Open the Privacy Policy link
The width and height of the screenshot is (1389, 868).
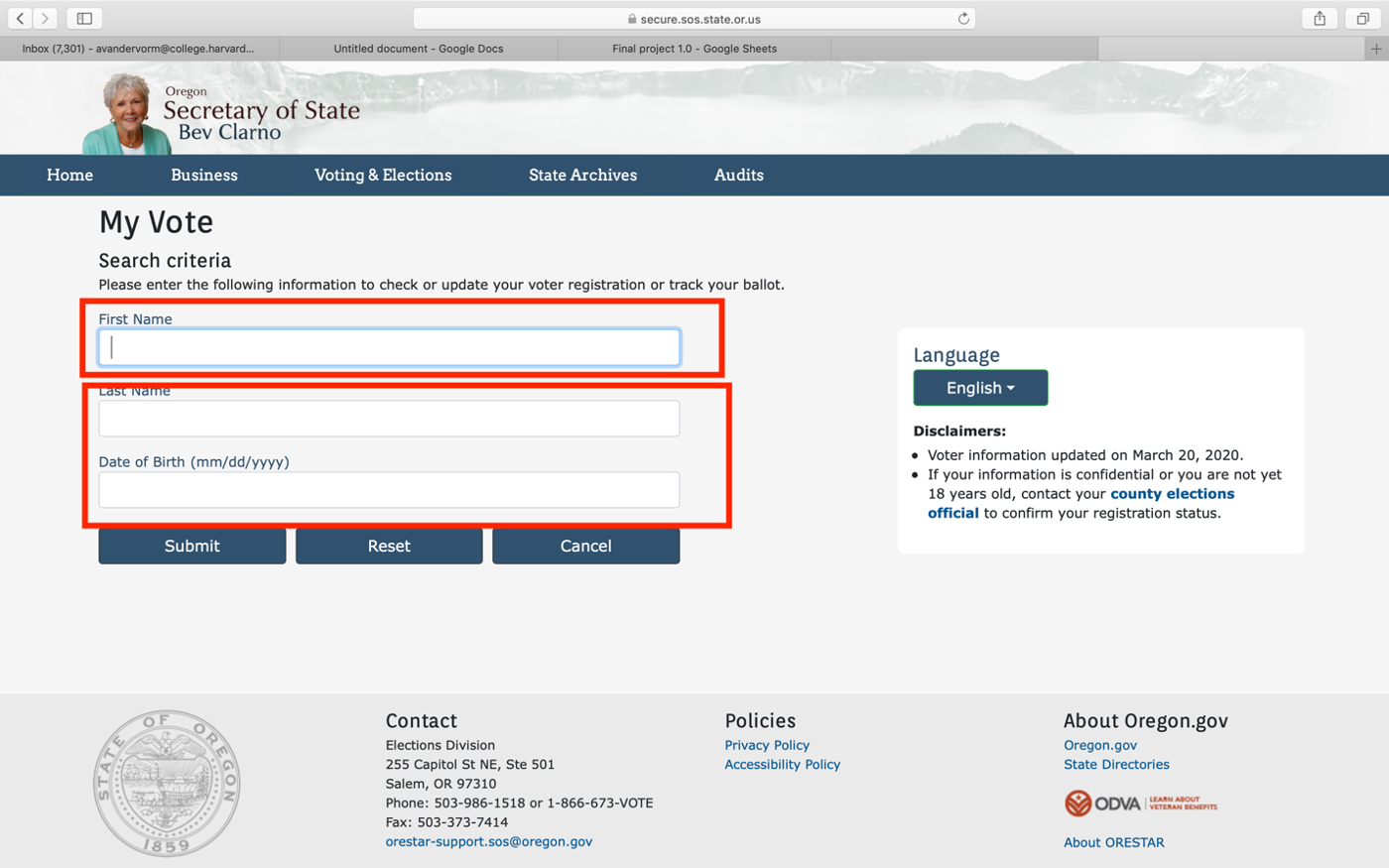(x=766, y=745)
